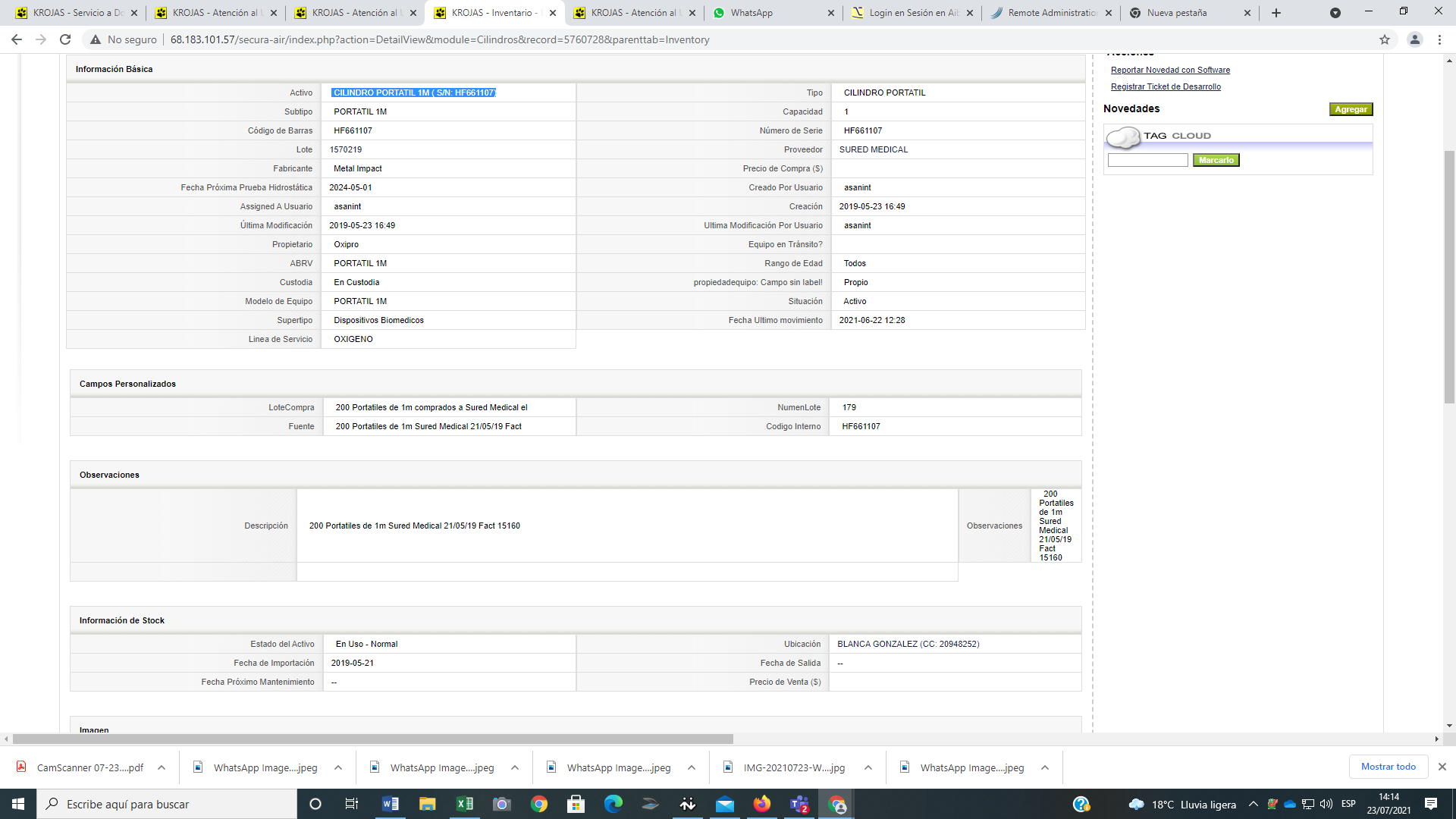1456x819 pixels.
Task: Click the NumenLote value 179
Action: pyautogui.click(x=849, y=407)
